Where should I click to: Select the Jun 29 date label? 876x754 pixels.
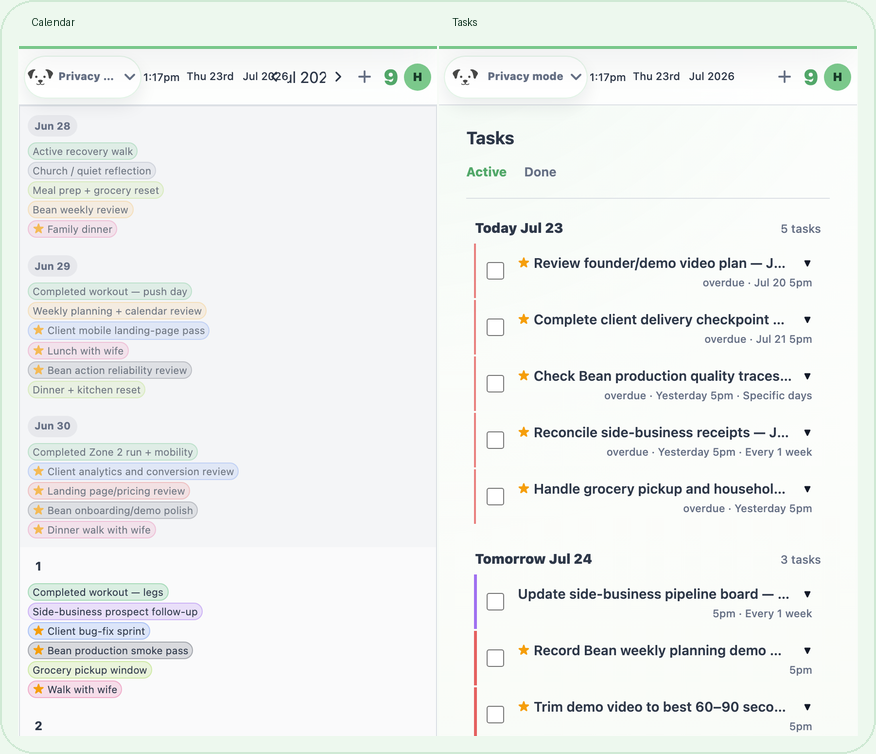click(x=53, y=266)
